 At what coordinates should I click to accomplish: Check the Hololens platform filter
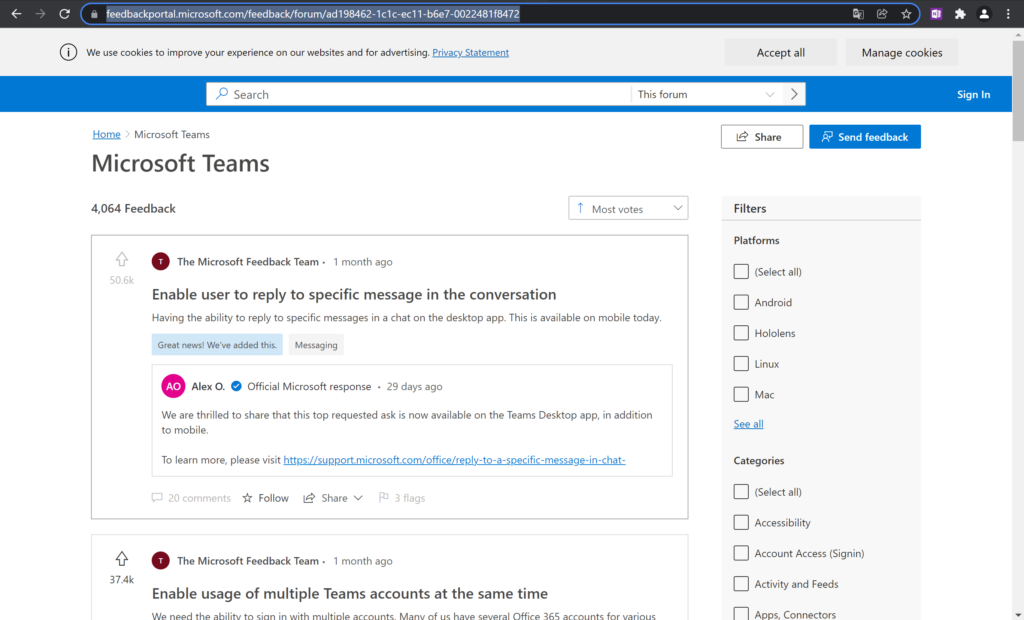point(741,333)
